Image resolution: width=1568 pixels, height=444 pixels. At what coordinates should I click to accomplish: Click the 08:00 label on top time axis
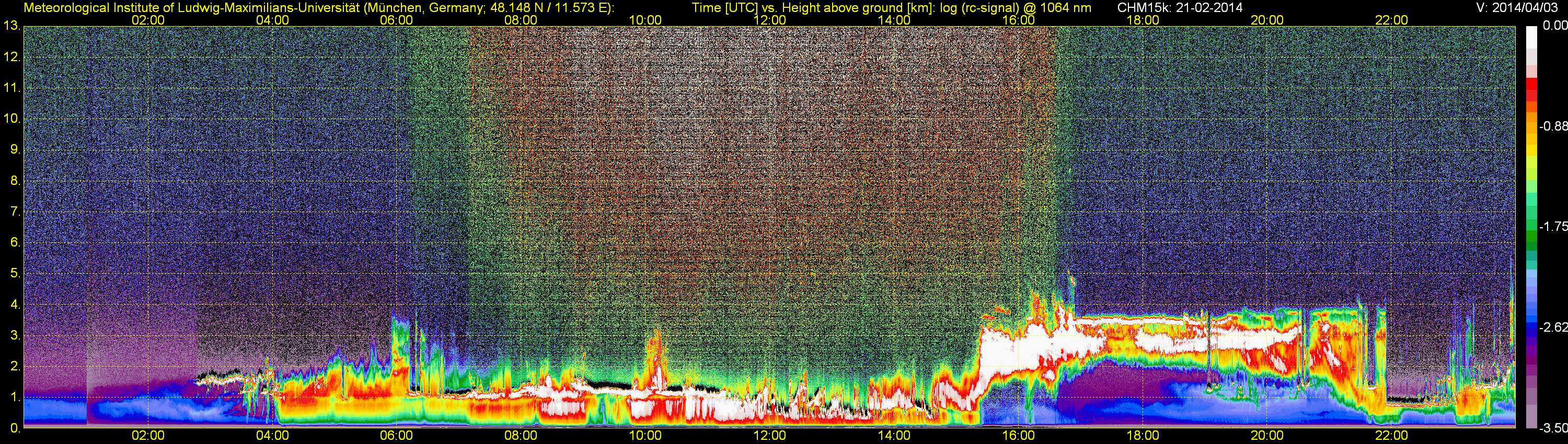[521, 20]
